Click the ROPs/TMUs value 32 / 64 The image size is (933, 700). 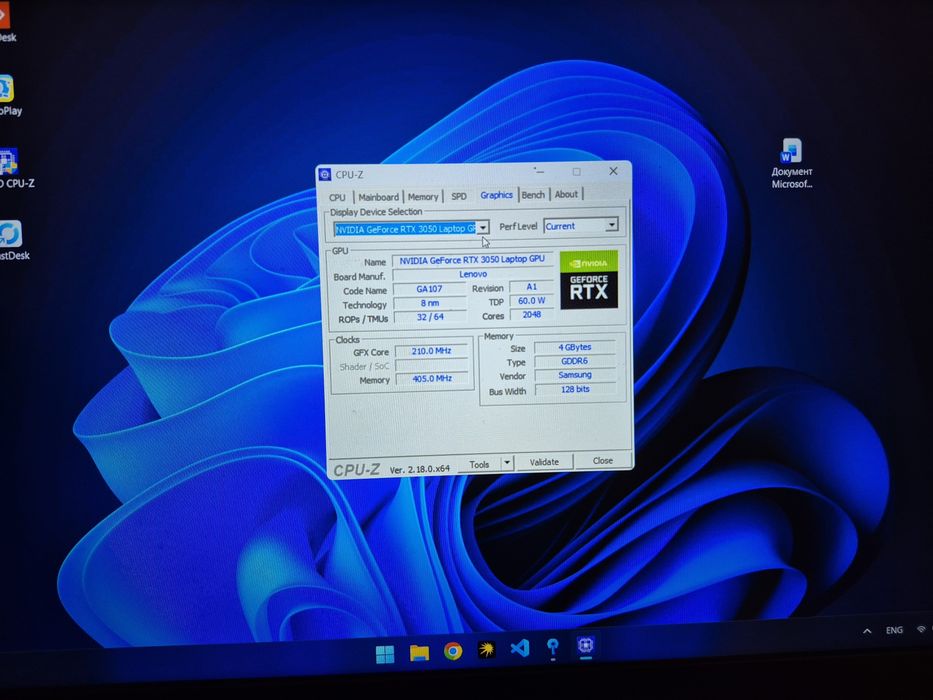point(430,317)
